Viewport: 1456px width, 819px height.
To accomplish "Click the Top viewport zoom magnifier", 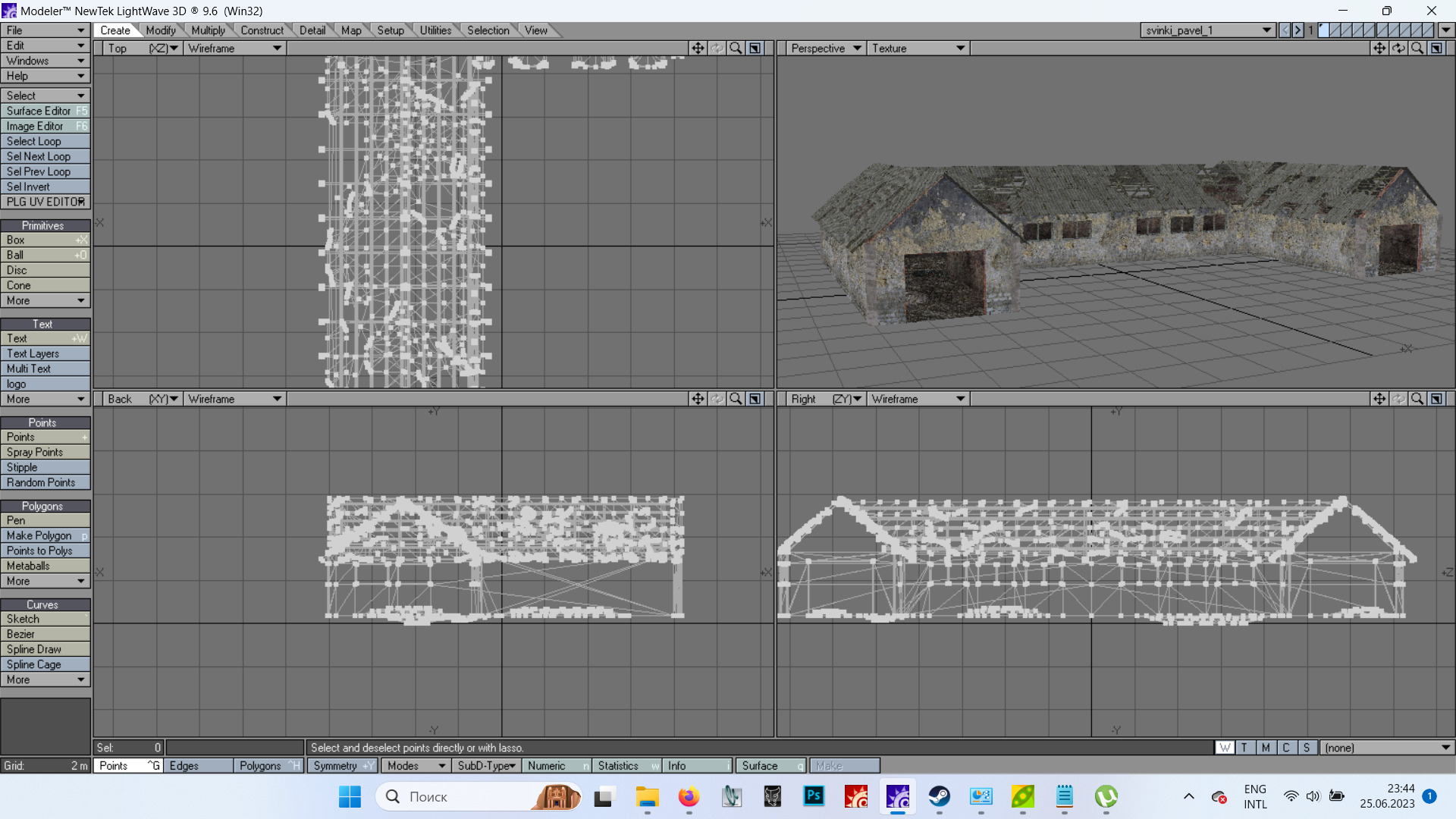I will point(735,49).
